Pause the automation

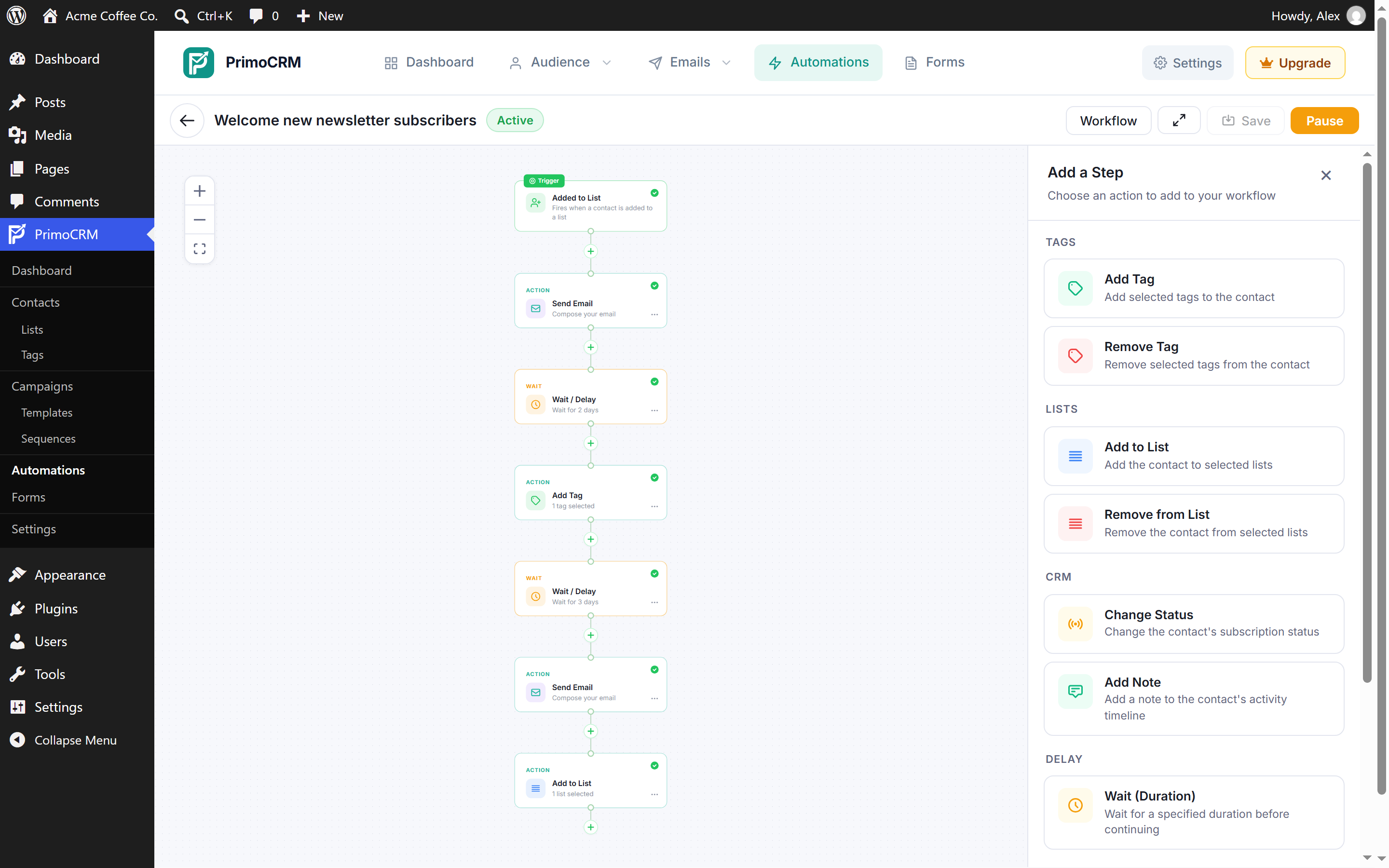(x=1324, y=121)
